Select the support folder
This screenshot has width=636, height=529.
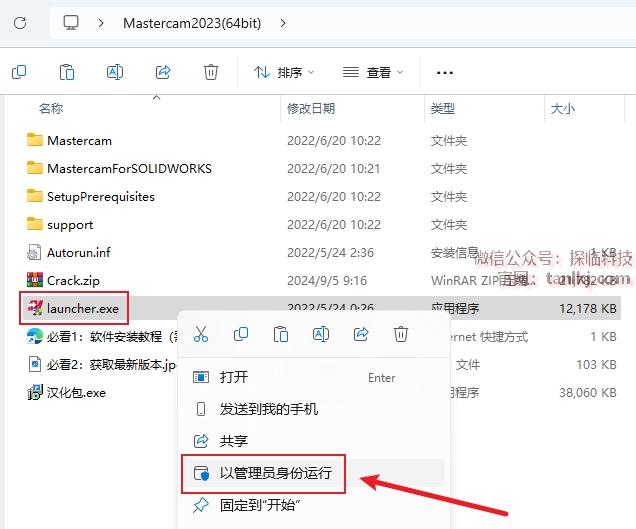click(x=70, y=225)
